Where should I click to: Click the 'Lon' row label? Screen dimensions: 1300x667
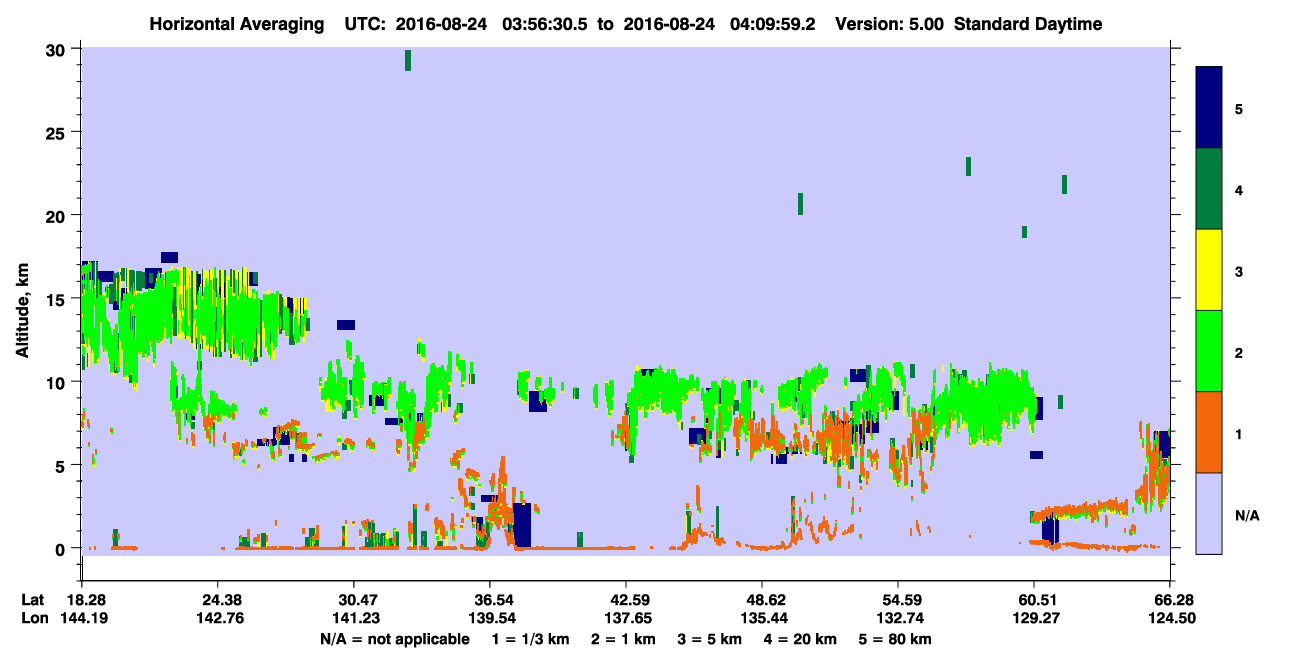(x=34, y=618)
